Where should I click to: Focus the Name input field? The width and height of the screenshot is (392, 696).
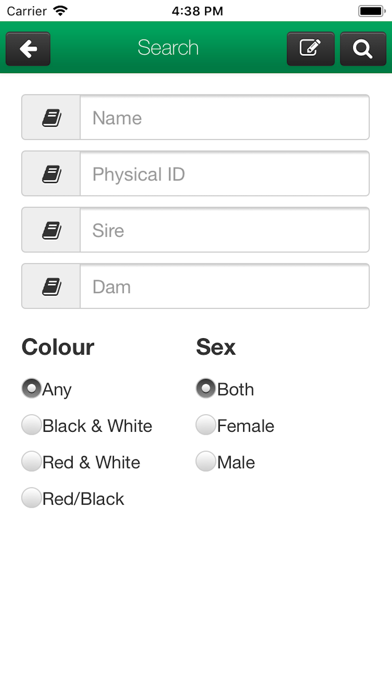pyautogui.click(x=225, y=118)
